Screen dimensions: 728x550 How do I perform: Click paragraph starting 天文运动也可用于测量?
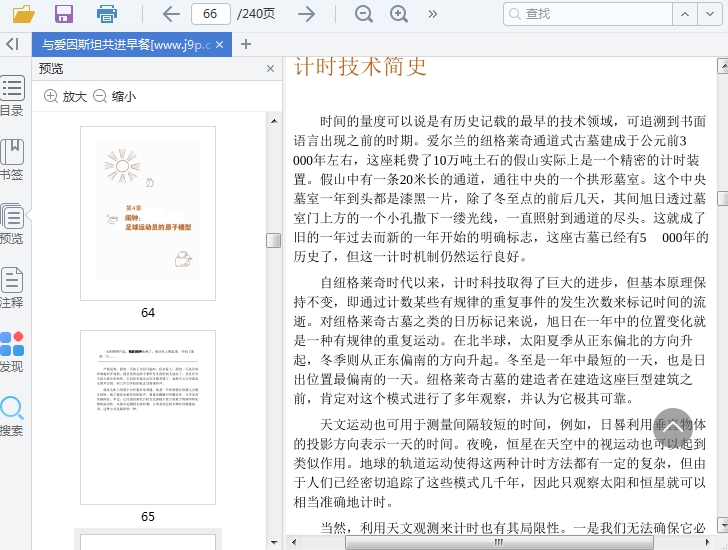[500, 463]
